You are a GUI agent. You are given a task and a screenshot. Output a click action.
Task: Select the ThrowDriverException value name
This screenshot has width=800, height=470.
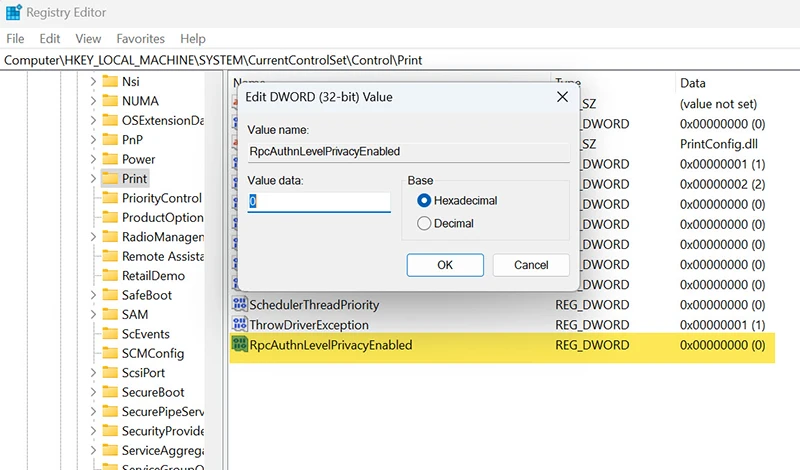309,325
